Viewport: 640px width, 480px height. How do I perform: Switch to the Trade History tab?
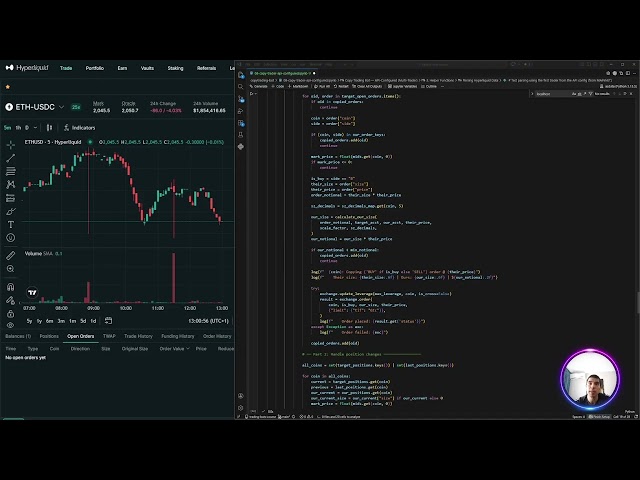point(138,336)
